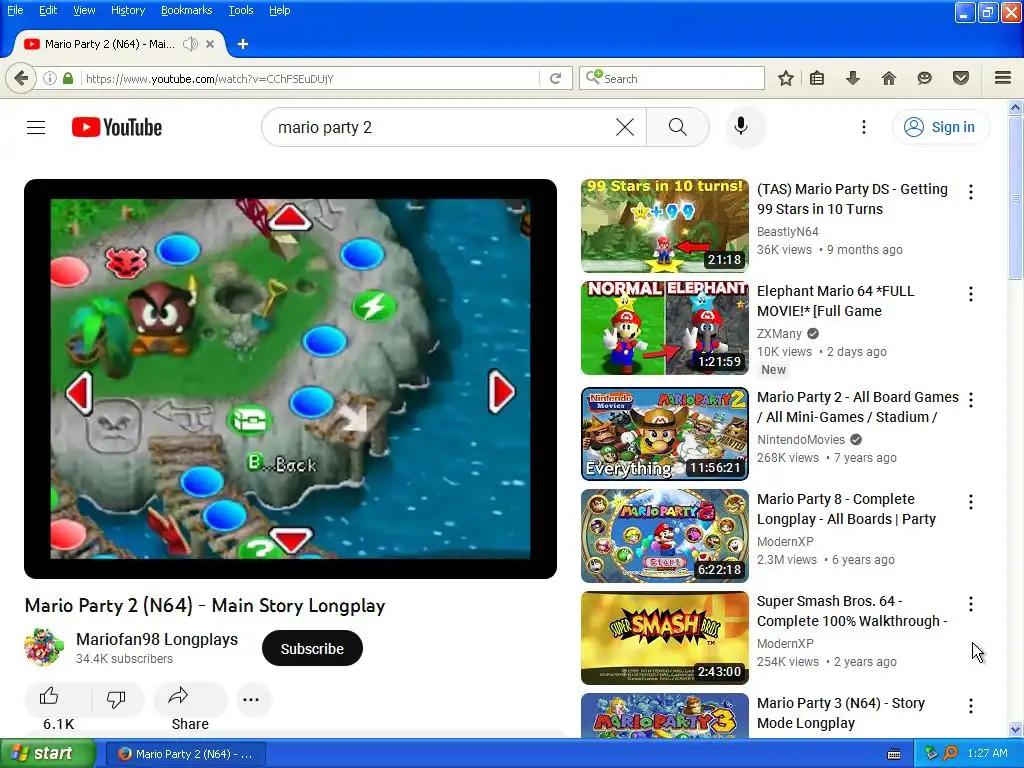Open options for All Board Games video

coord(971,400)
